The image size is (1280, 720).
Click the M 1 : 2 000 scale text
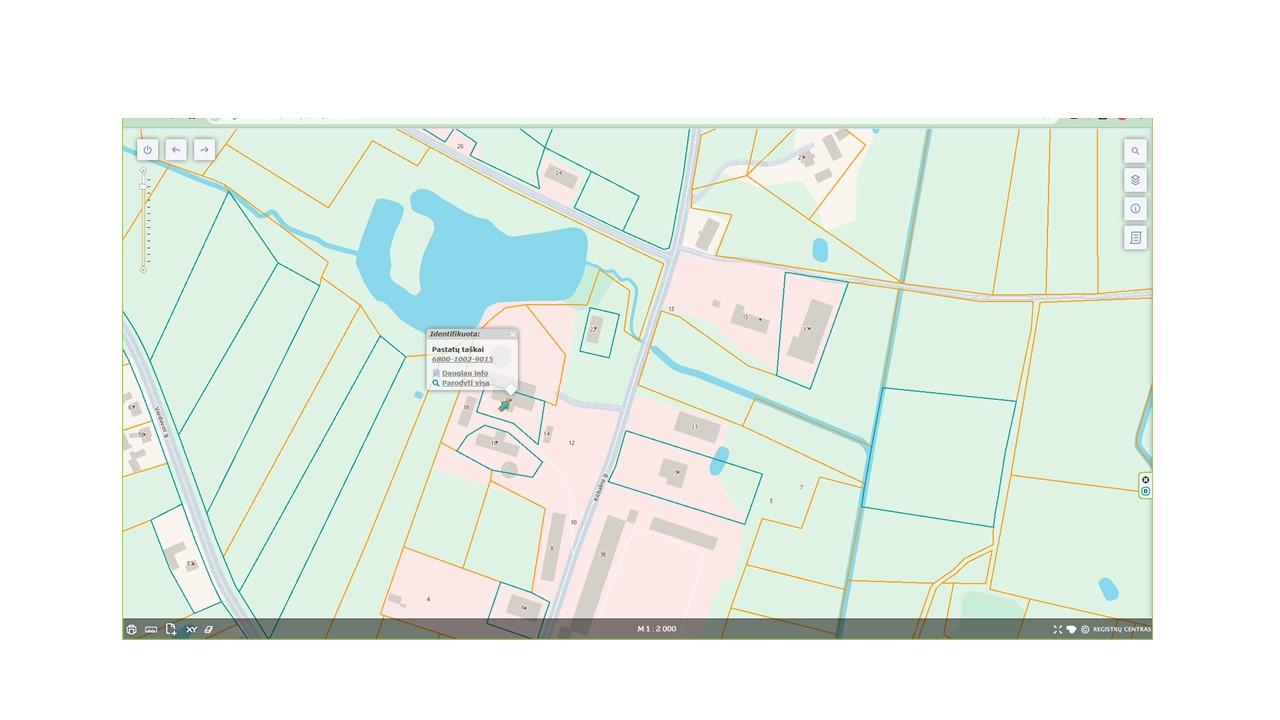click(x=657, y=629)
